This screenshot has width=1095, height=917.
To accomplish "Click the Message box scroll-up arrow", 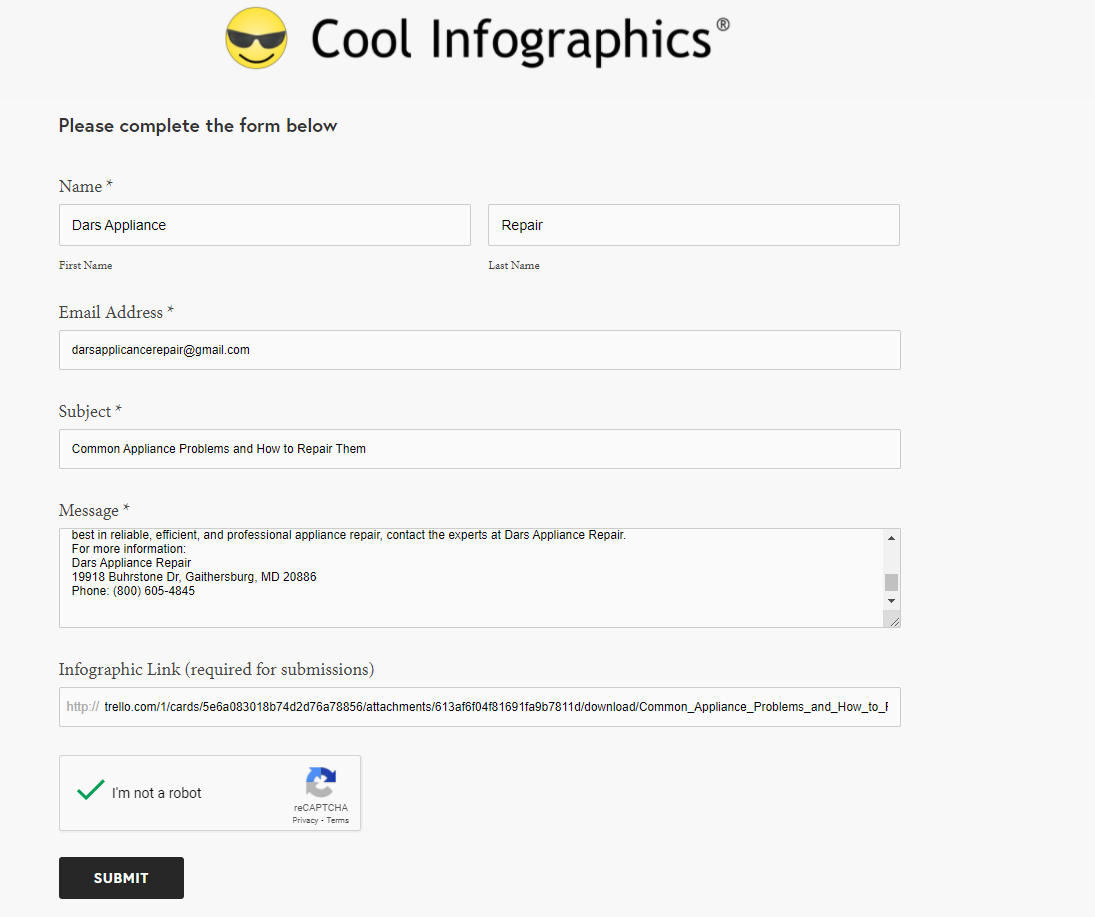I will 891,538.
